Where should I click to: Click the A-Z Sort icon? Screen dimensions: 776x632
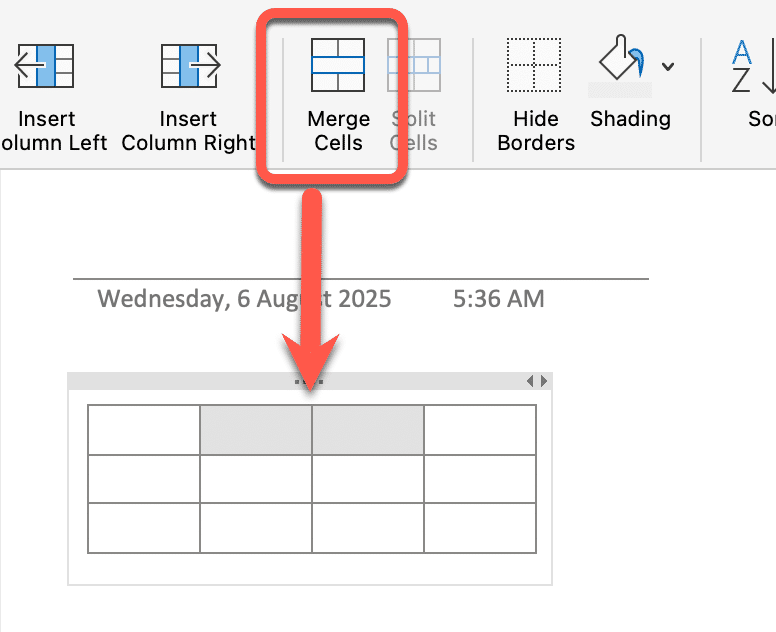click(x=753, y=66)
